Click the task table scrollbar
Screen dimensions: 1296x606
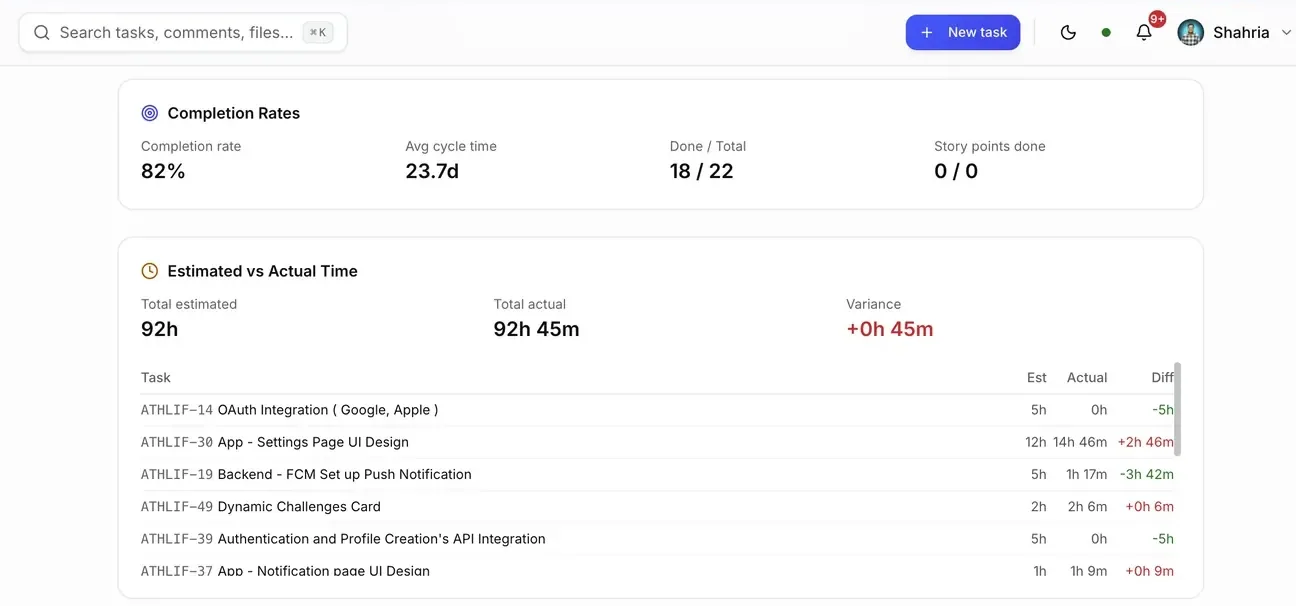click(1178, 409)
